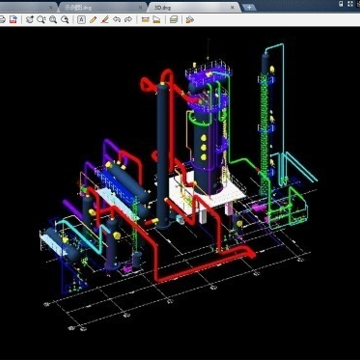Click the print icon in toolbar
This screenshot has width=360, height=360.
[x=2, y=20]
